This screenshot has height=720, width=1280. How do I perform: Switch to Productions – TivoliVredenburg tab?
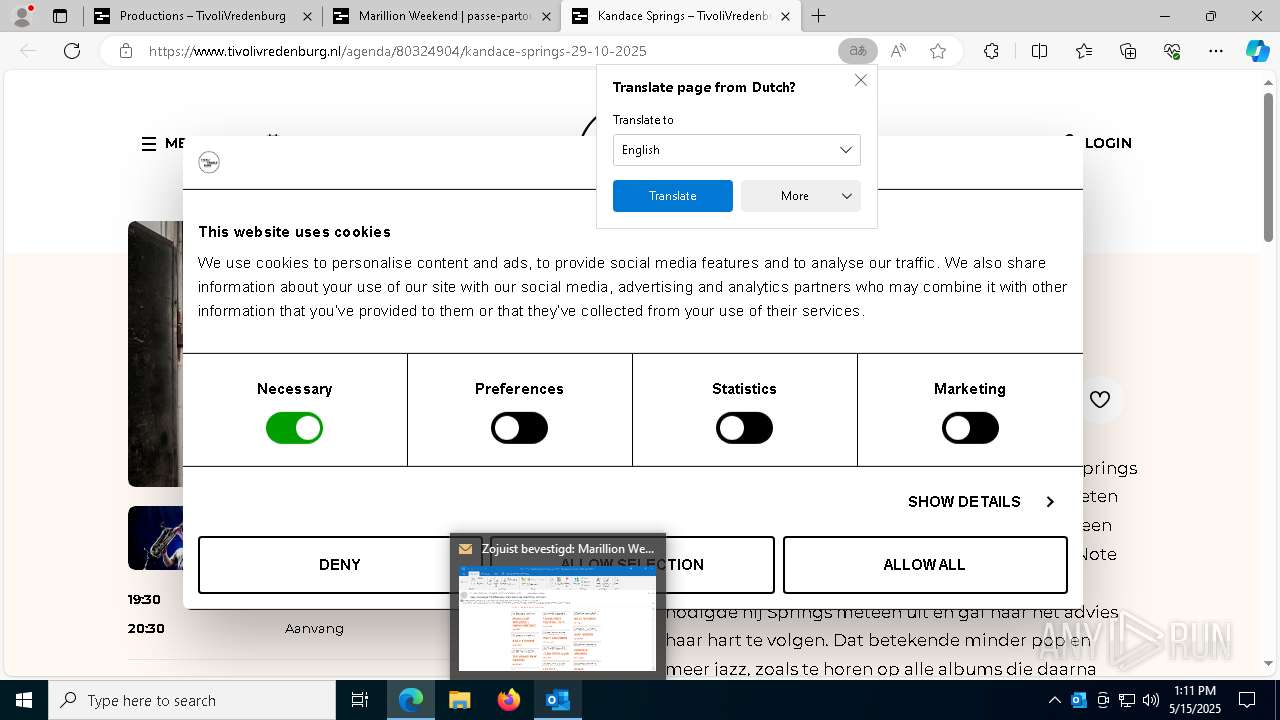(x=200, y=16)
